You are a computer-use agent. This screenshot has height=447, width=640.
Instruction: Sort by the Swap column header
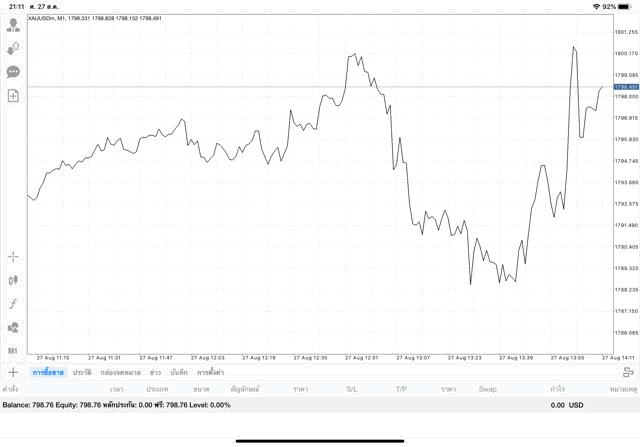point(487,388)
